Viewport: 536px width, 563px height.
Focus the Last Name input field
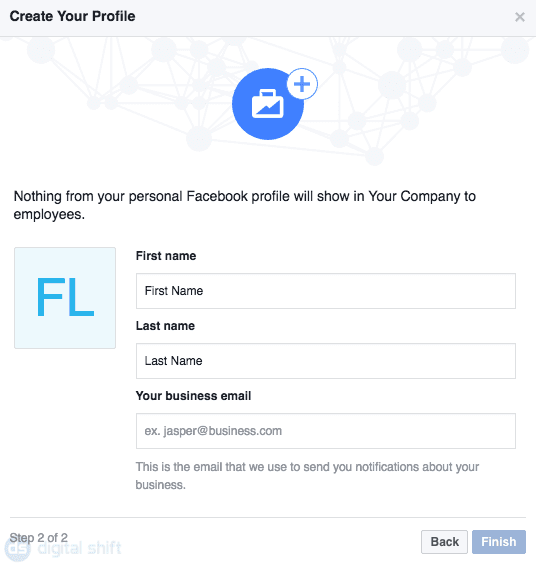coord(326,361)
